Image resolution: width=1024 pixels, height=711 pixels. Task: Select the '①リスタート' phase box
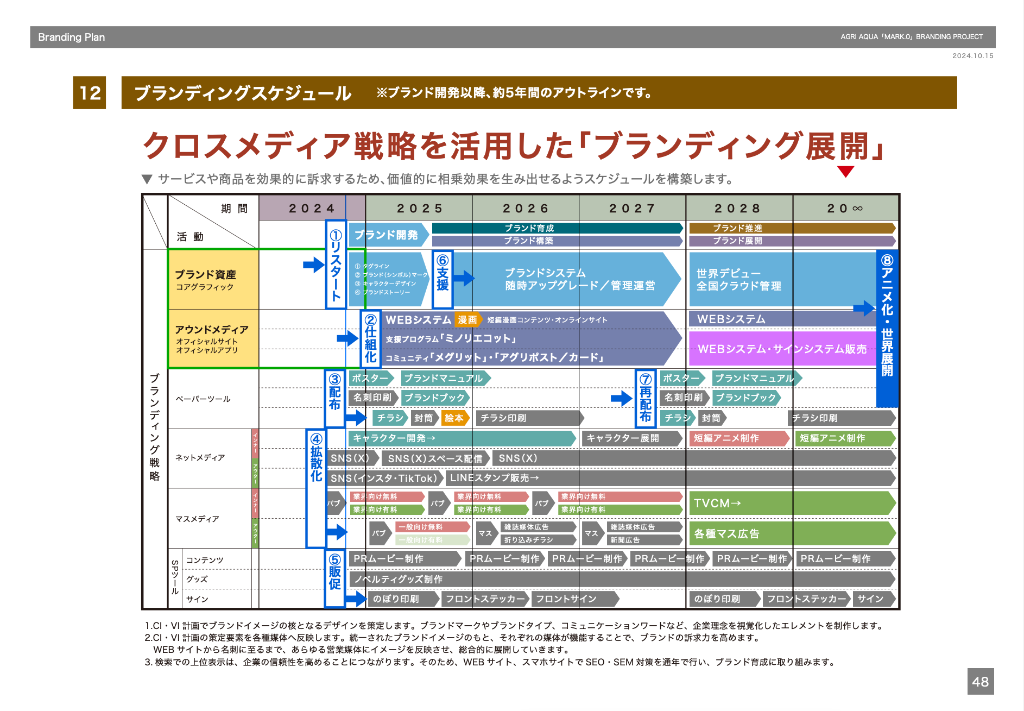(336, 264)
